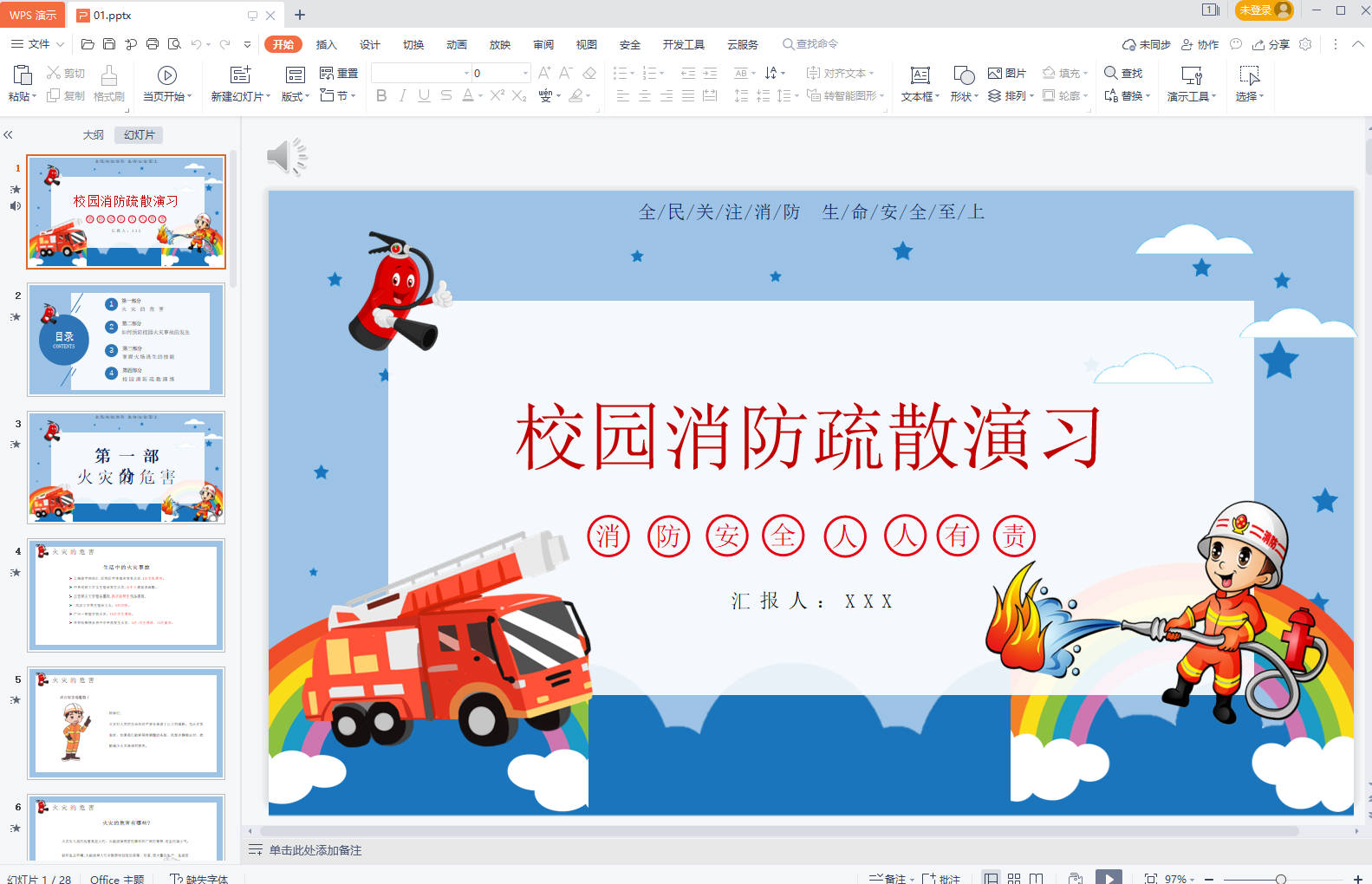Screen dimensions: 1372x884
Task: Click the zoom slider handle
Action: pos(1281,879)
